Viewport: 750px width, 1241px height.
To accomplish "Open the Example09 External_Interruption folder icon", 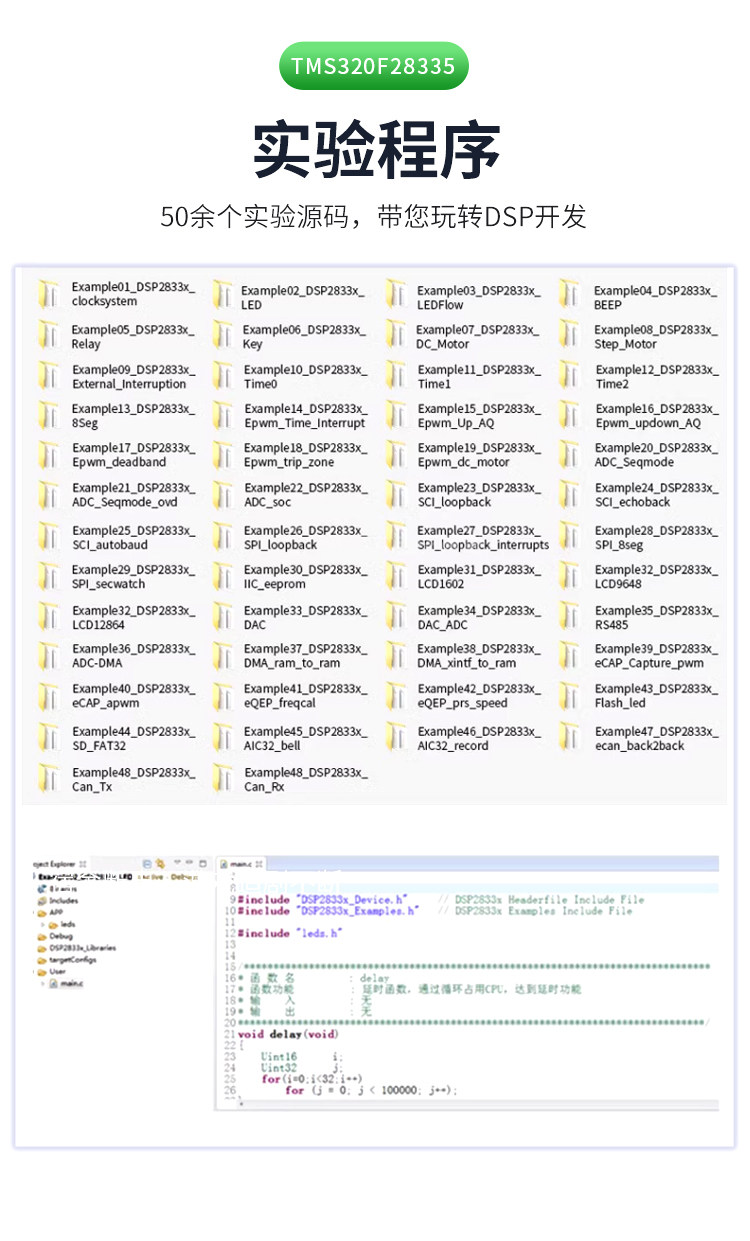I will pos(48,375).
